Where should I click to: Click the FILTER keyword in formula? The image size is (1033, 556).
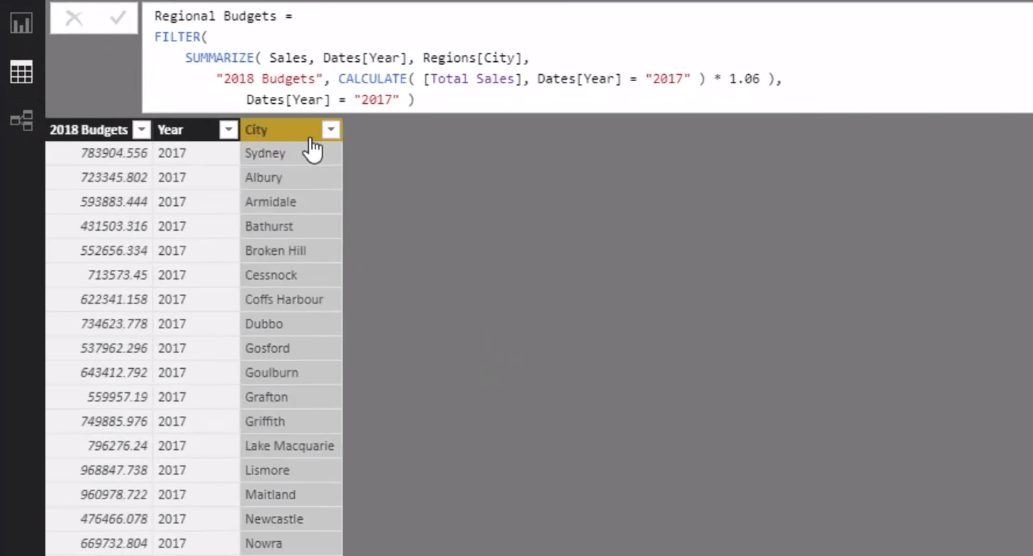(177, 37)
